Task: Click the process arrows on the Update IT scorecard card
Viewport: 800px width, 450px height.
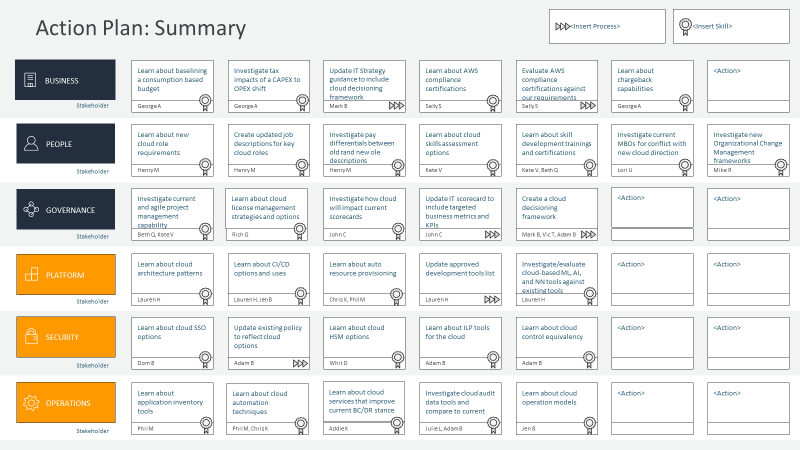Action: click(x=492, y=234)
